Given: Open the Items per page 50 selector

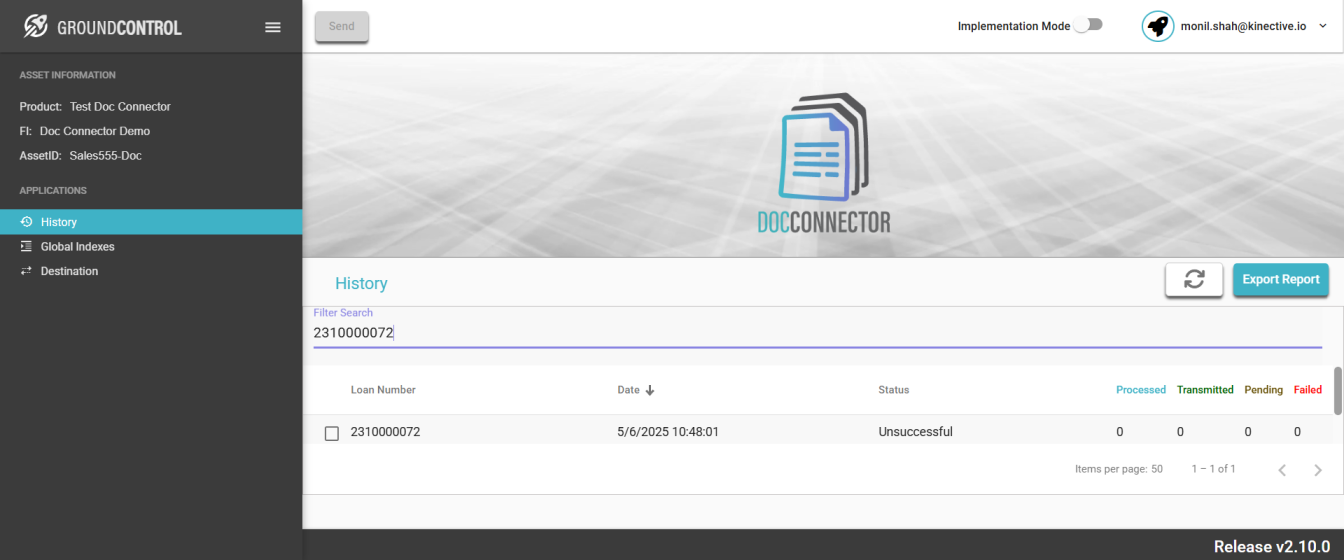Looking at the screenshot, I should tap(1119, 469).
